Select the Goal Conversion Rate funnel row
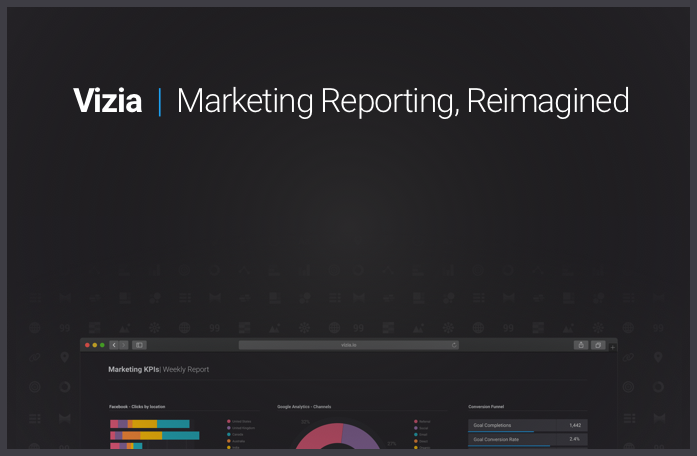The width and height of the screenshot is (697, 456). pyautogui.click(x=528, y=439)
